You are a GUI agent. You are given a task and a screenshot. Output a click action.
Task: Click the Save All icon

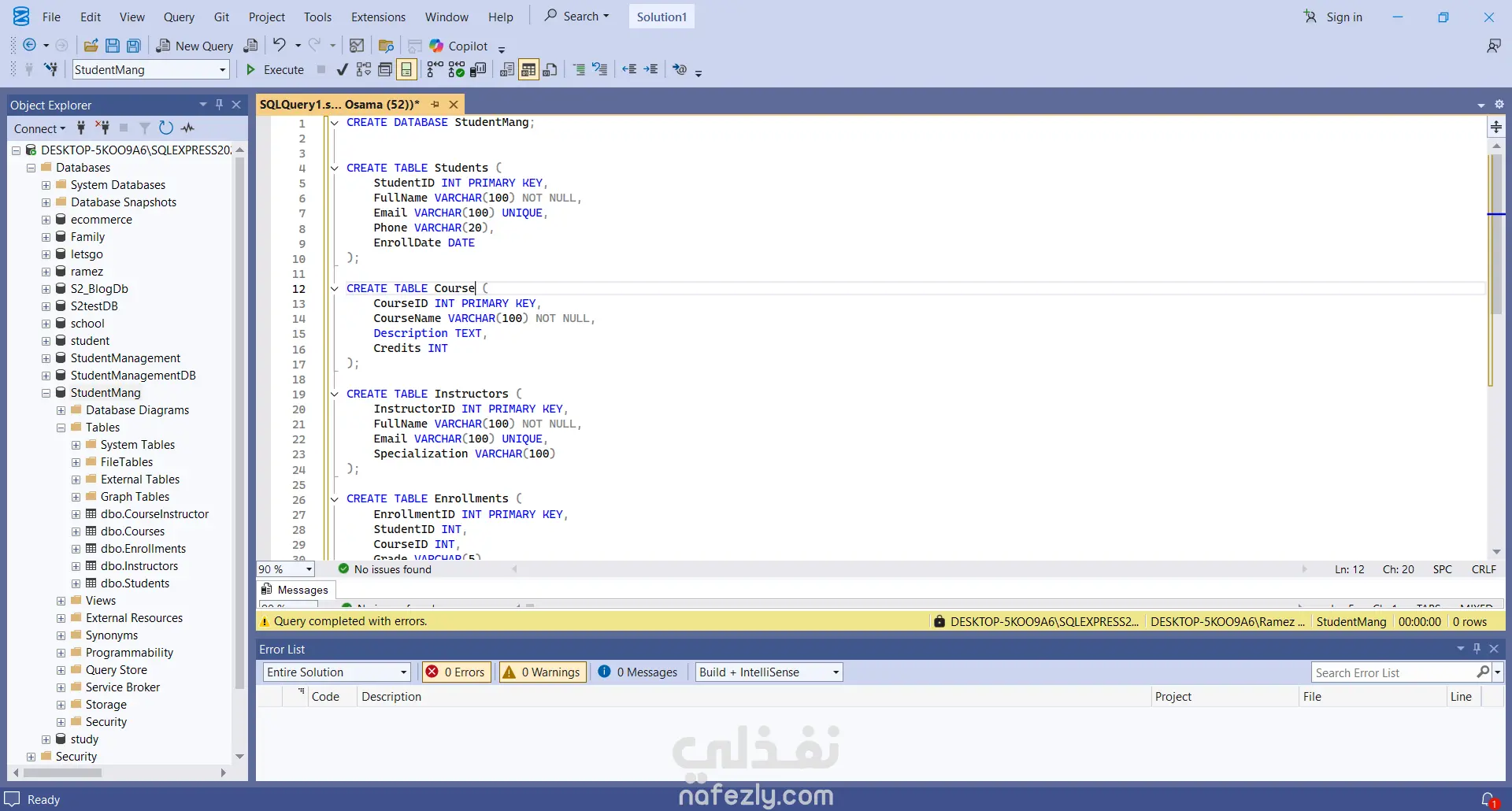[x=134, y=46]
